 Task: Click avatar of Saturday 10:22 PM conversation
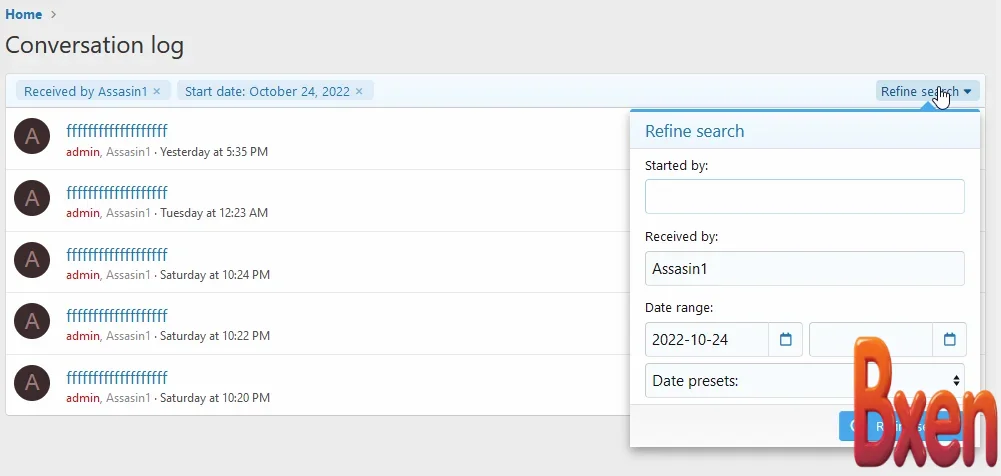(x=32, y=321)
